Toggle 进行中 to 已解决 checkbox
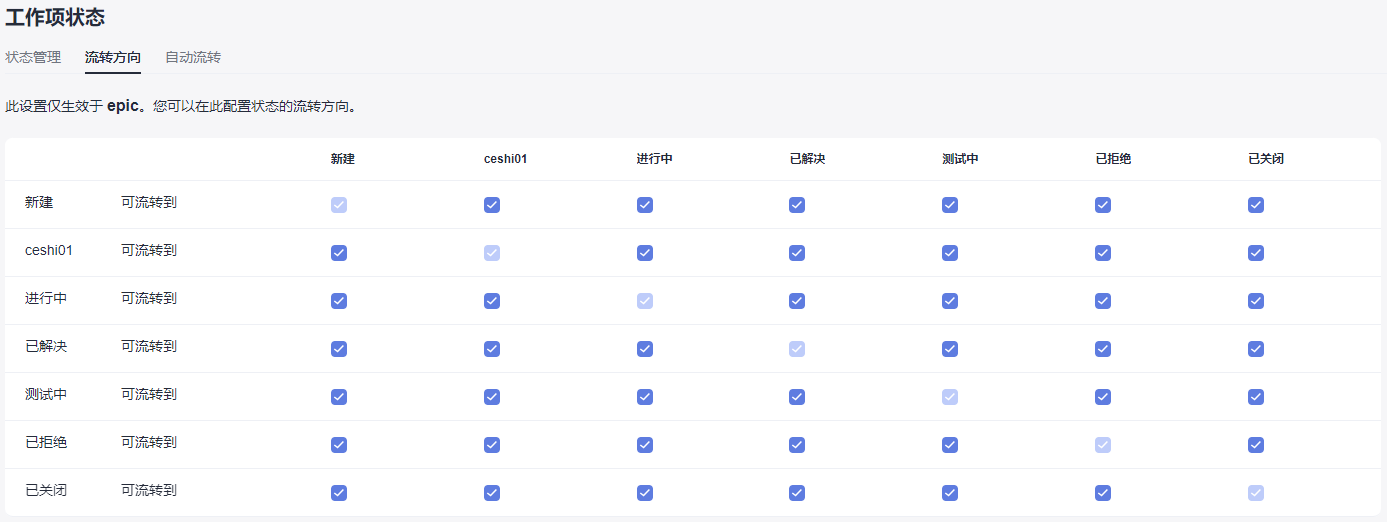This screenshot has height=522, width=1387. pos(797,301)
